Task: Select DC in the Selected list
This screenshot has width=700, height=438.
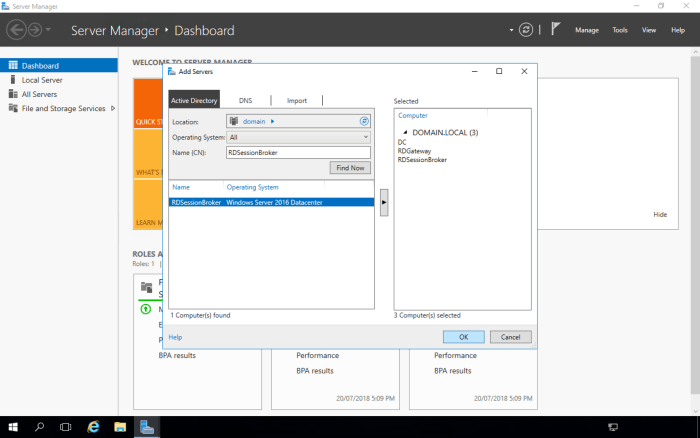Action: point(402,142)
